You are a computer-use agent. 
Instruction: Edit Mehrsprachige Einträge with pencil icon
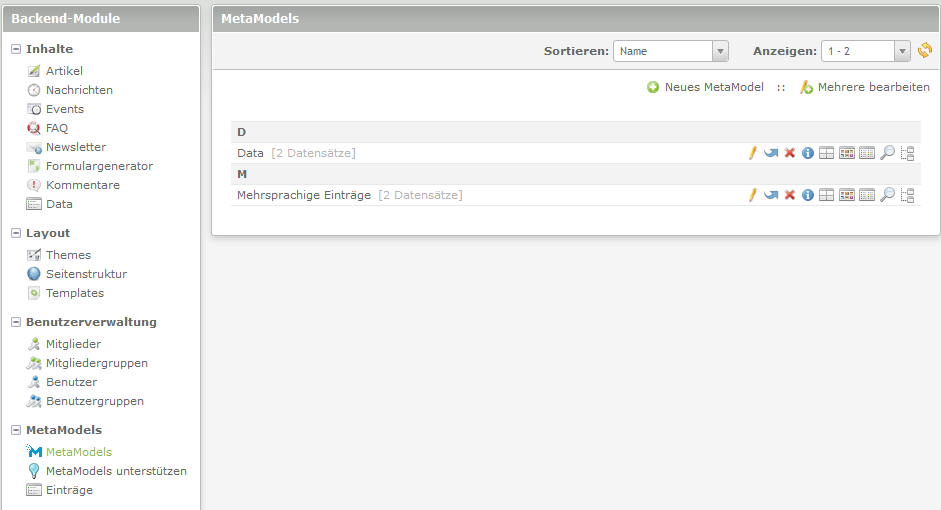[x=753, y=195]
